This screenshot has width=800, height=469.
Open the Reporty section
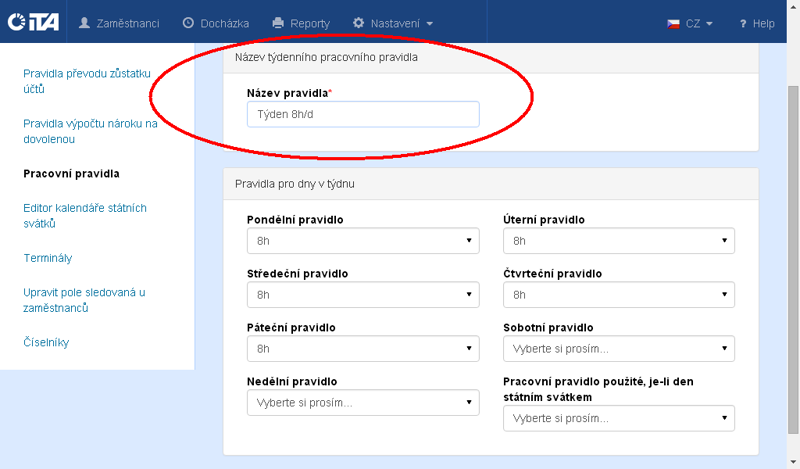click(301, 23)
